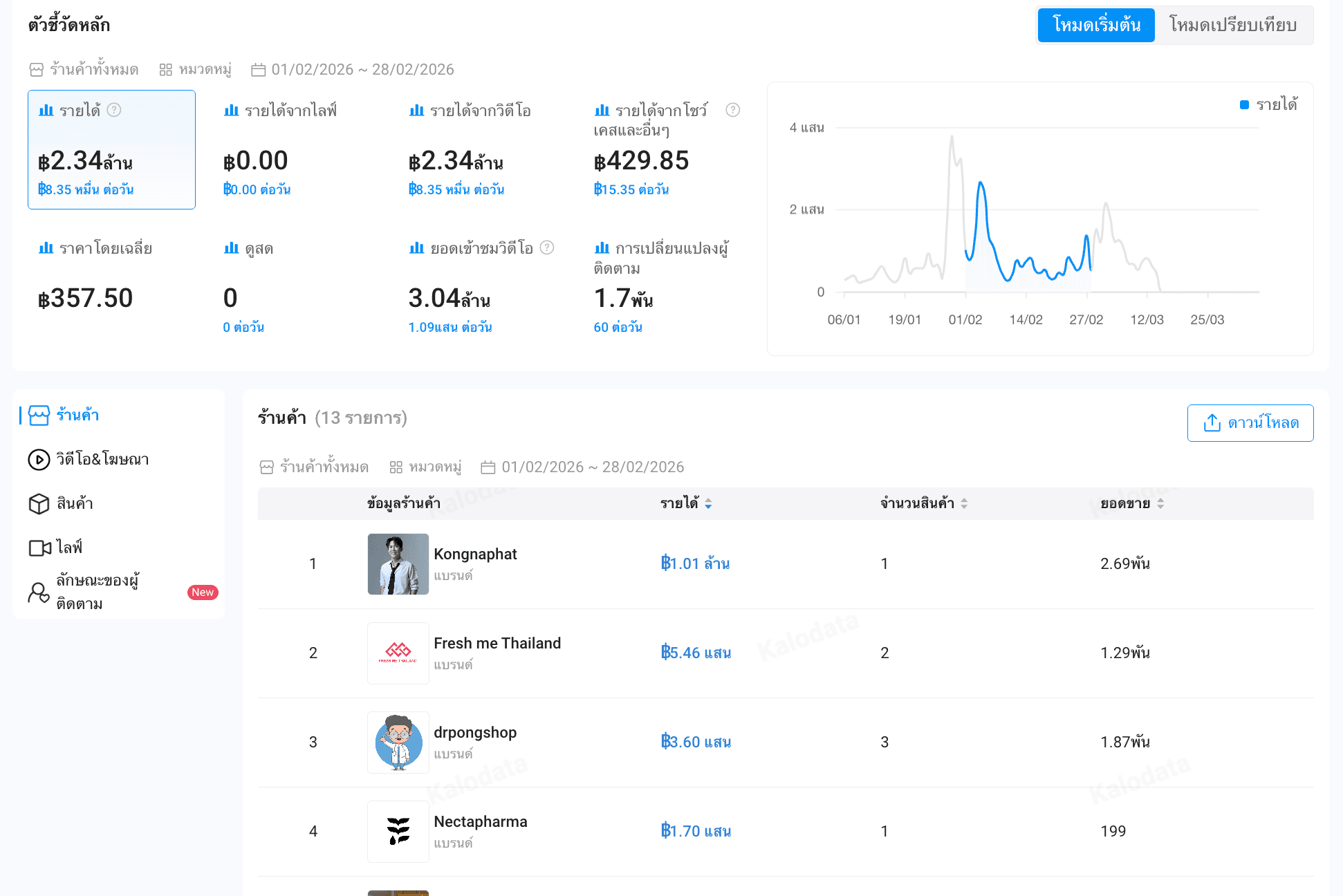Open table ร้านค้าทั้งหมด shop filter

(x=315, y=467)
